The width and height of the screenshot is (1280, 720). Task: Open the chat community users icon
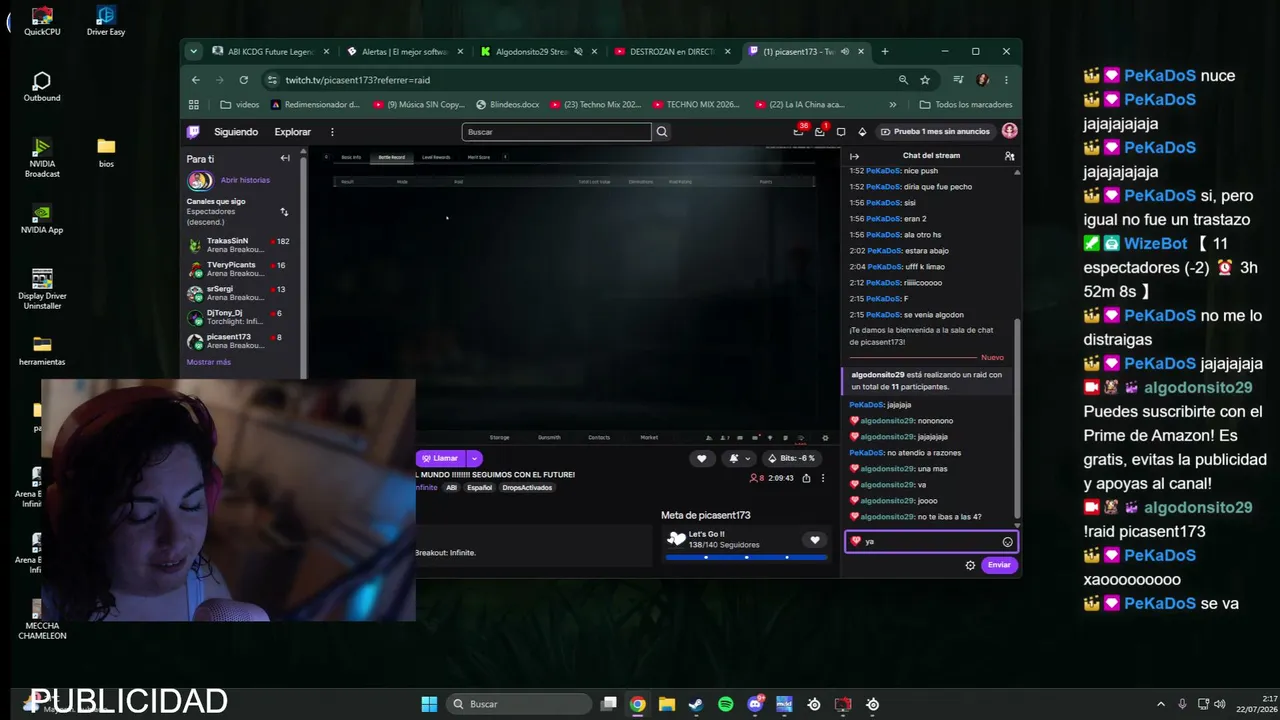[x=1009, y=156]
